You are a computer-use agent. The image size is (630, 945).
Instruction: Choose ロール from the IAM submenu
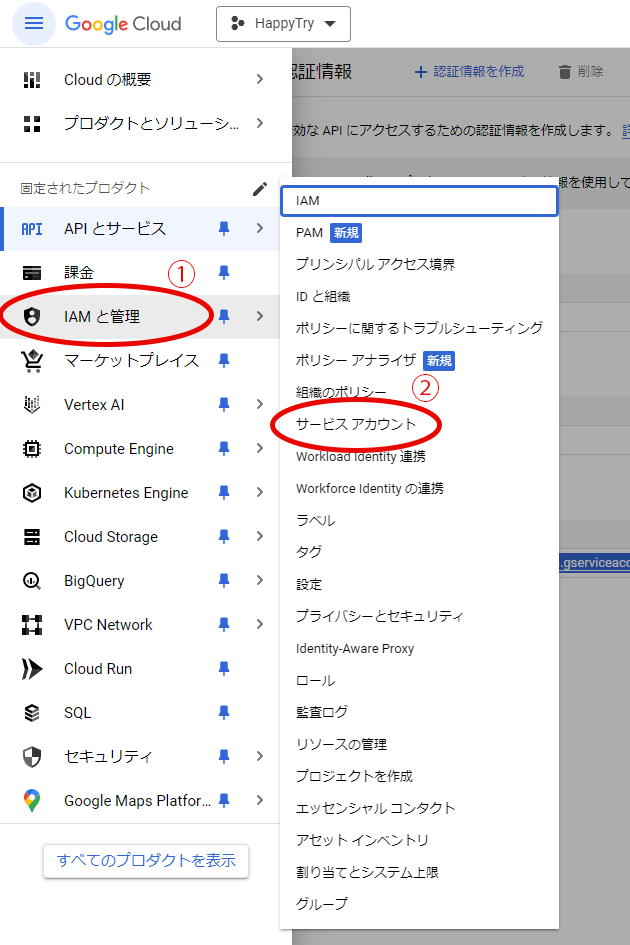click(x=315, y=680)
